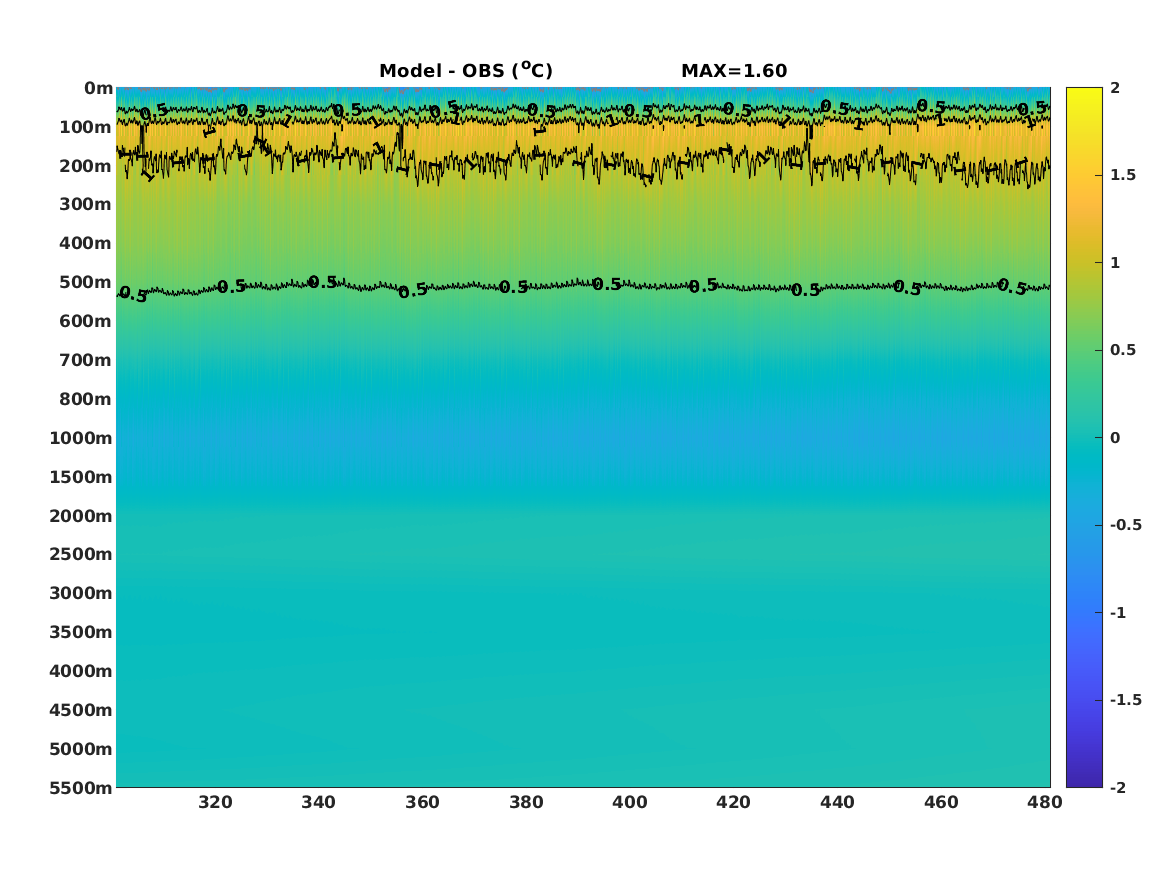The width and height of the screenshot is (1167, 875).
Task: Click the '320' x-axis tick label
Action: (x=215, y=802)
